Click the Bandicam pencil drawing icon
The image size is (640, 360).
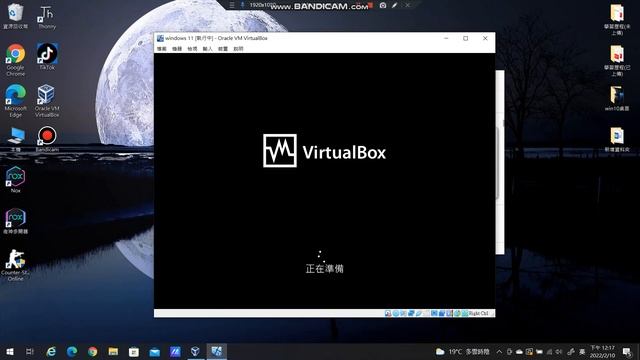(395, 5)
